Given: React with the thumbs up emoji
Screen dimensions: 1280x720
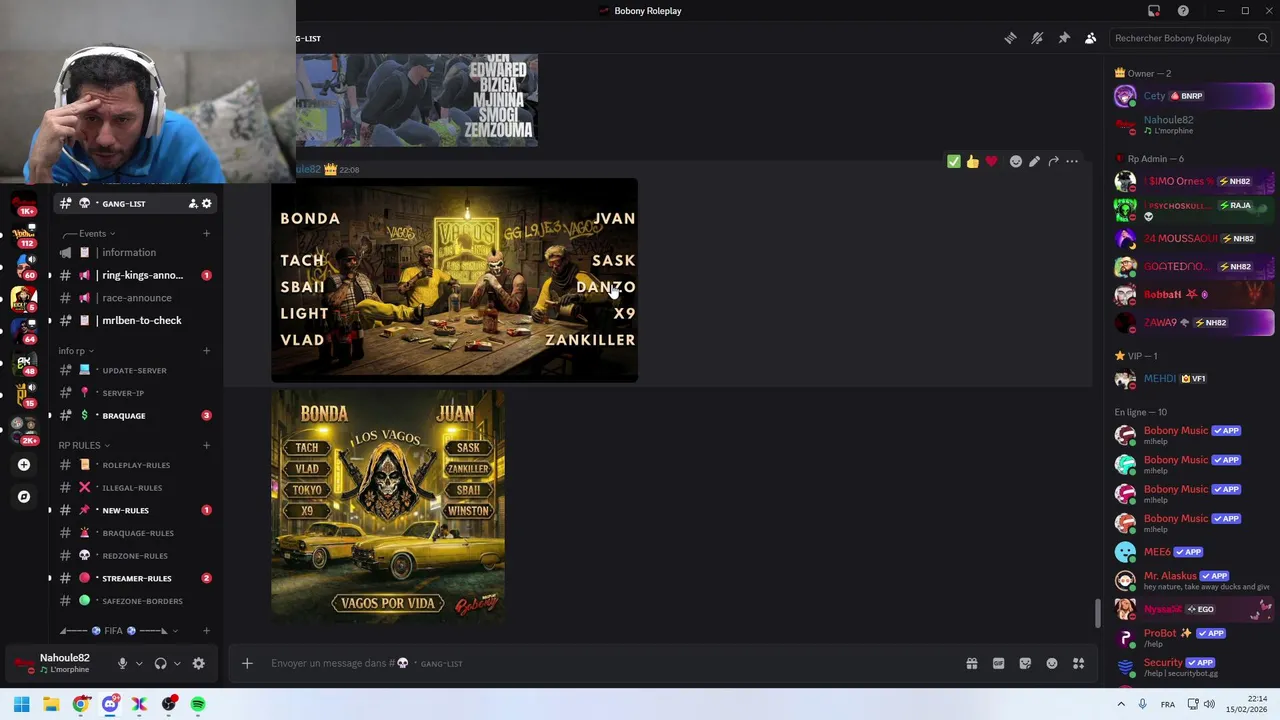Looking at the screenshot, I should (x=972, y=161).
